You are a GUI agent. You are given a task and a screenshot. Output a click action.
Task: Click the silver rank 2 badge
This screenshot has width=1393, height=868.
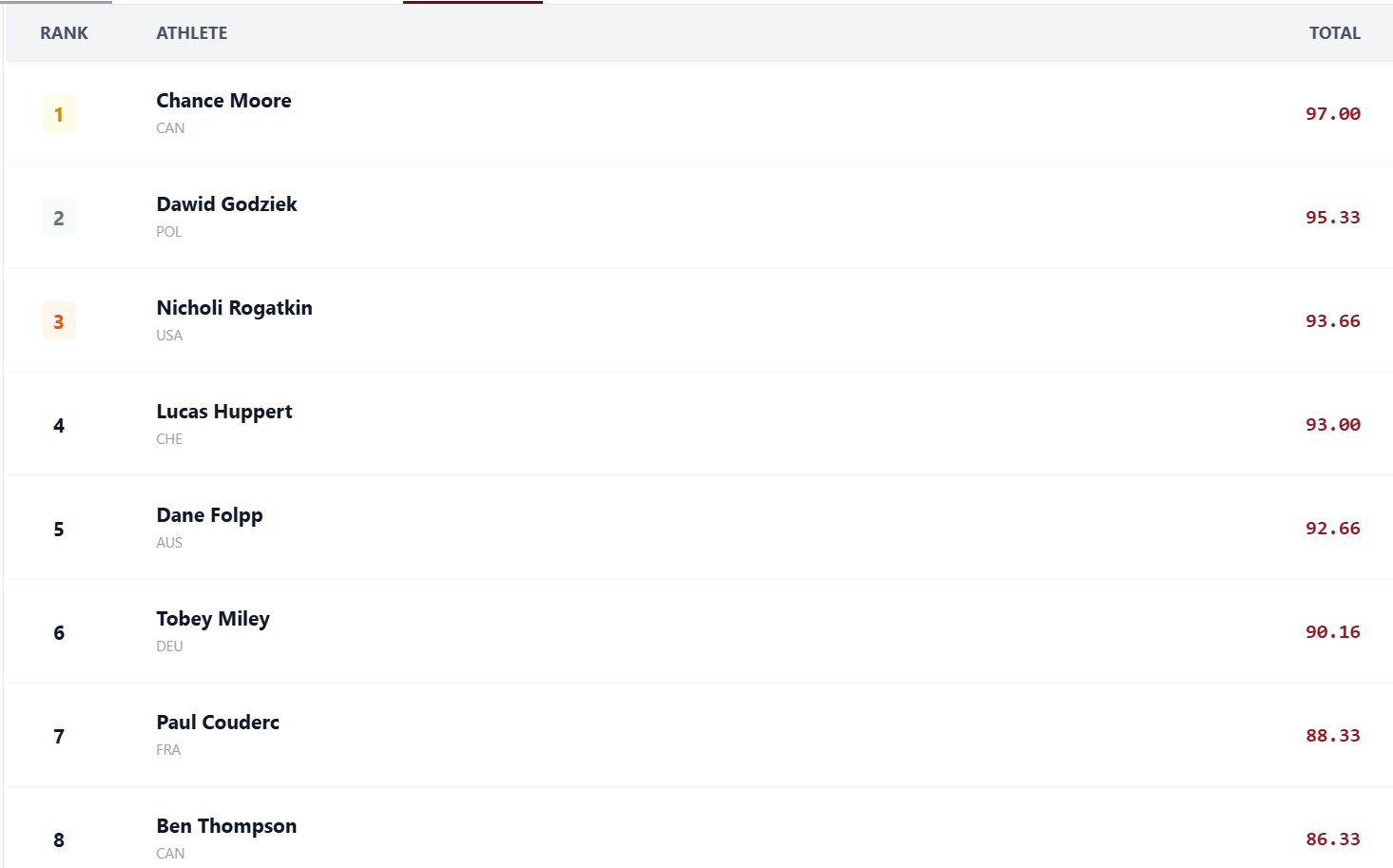pyautogui.click(x=59, y=218)
